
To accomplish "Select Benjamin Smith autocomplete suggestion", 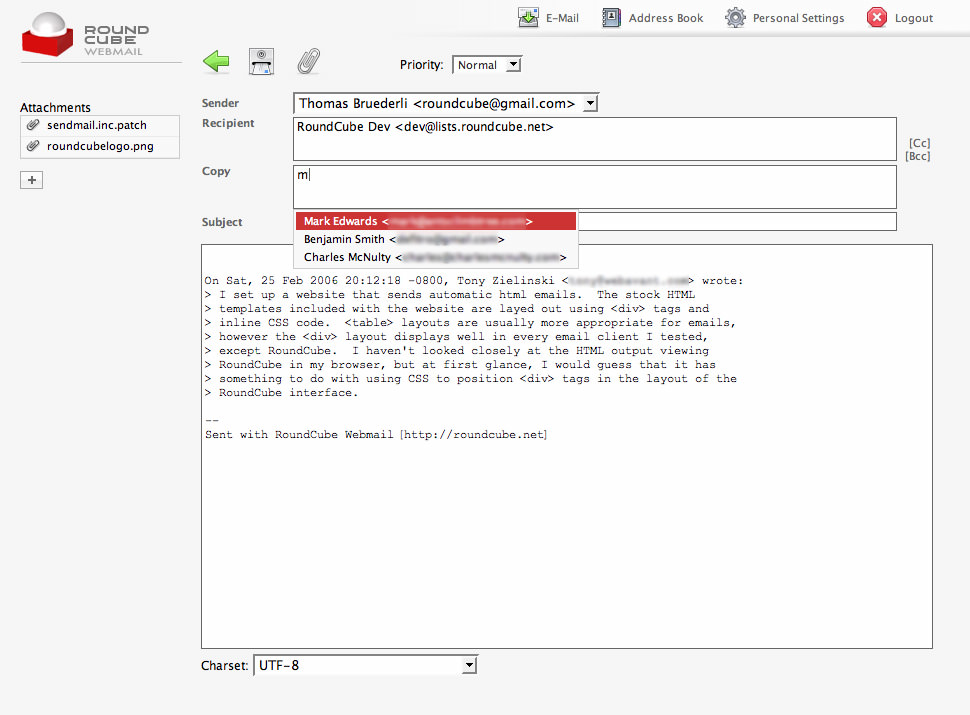I will 436,239.
